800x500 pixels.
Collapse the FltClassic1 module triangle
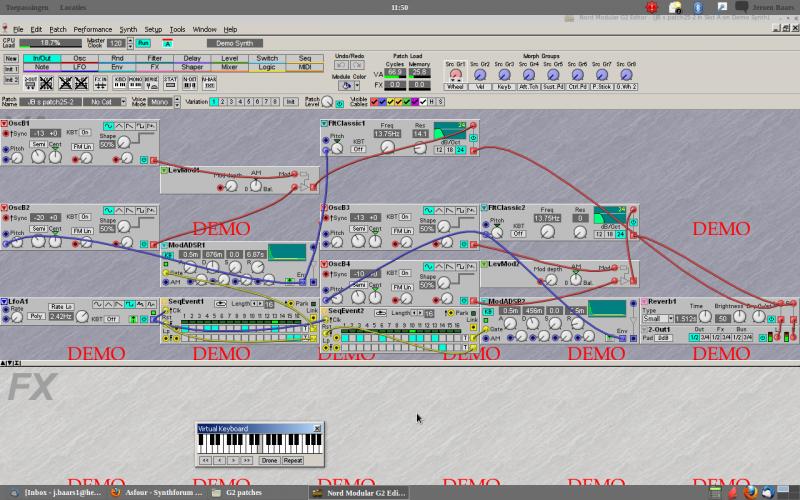tap(324, 123)
